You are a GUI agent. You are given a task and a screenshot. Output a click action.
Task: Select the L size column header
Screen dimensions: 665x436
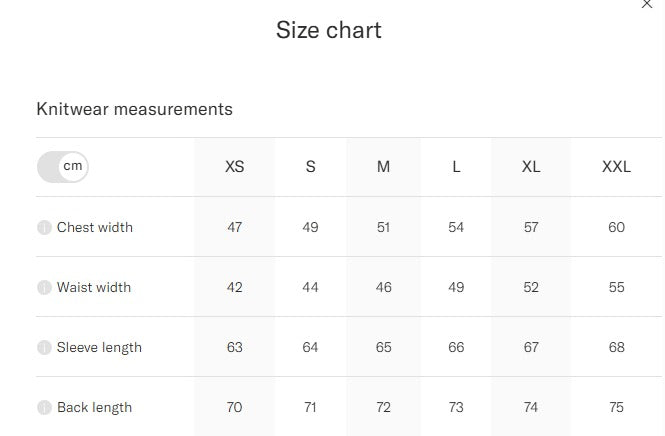coord(456,167)
